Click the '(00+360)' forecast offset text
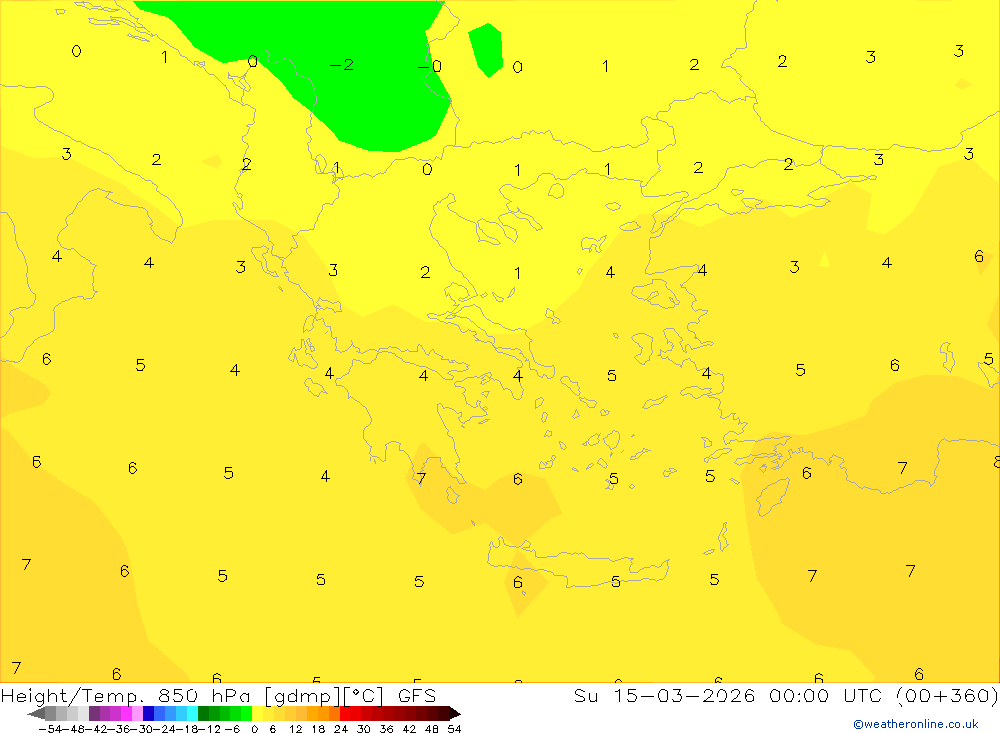Viewport: 1000px width, 733px height. 947,695
